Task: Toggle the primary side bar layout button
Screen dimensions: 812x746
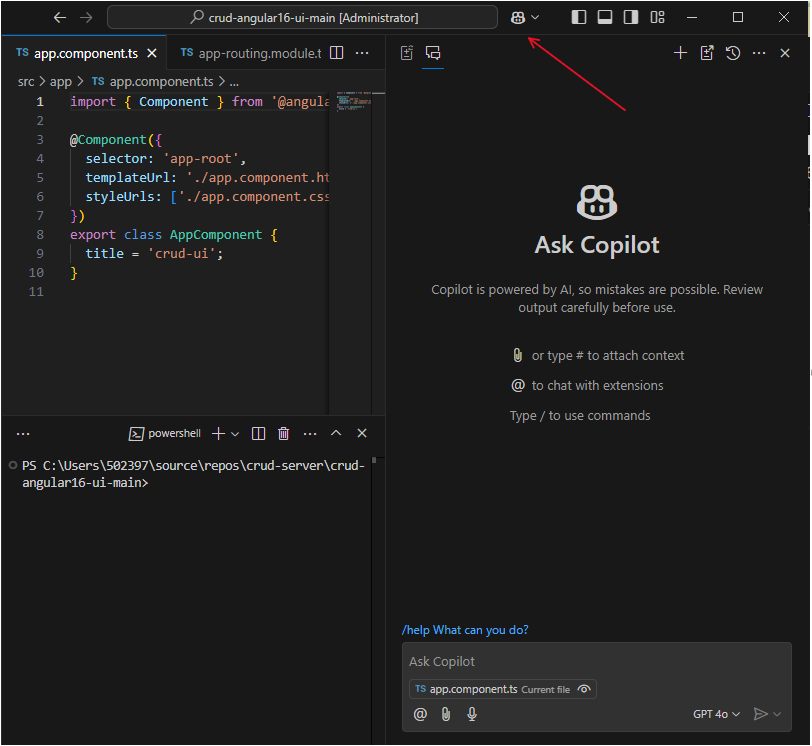Action: click(579, 18)
